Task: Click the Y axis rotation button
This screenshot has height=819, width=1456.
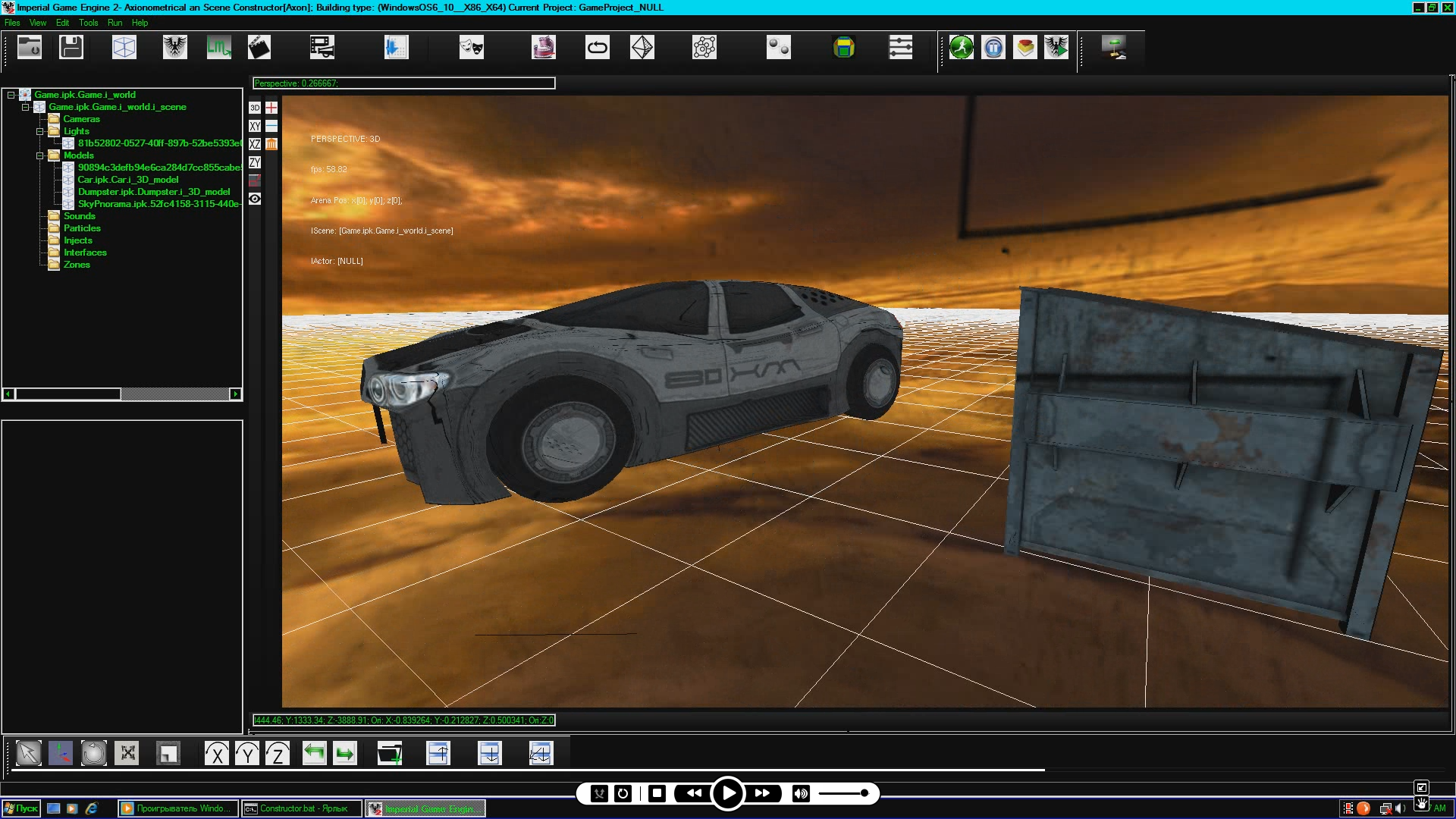Action: [x=247, y=753]
